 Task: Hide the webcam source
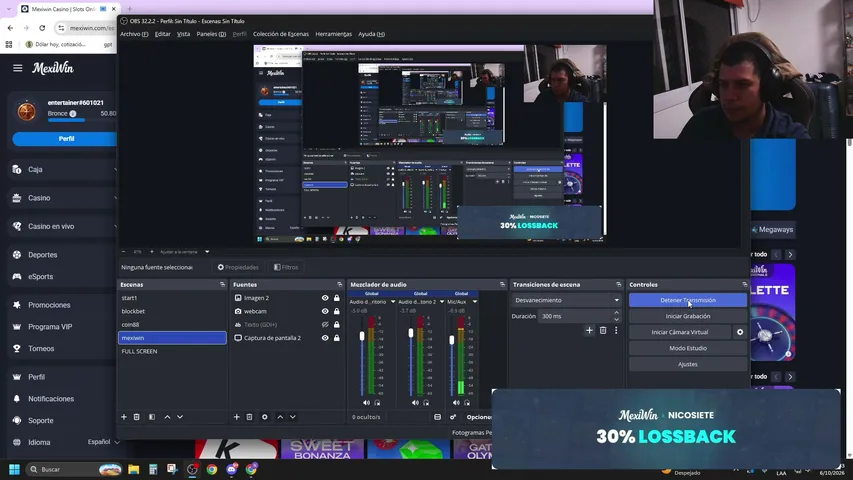pos(325,311)
